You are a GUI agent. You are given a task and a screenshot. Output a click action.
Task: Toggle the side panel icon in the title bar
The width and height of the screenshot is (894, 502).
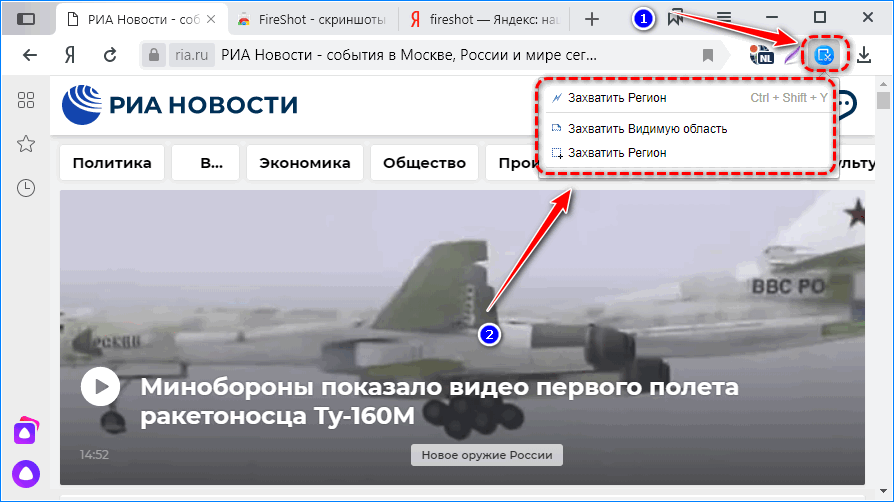tap(26, 19)
